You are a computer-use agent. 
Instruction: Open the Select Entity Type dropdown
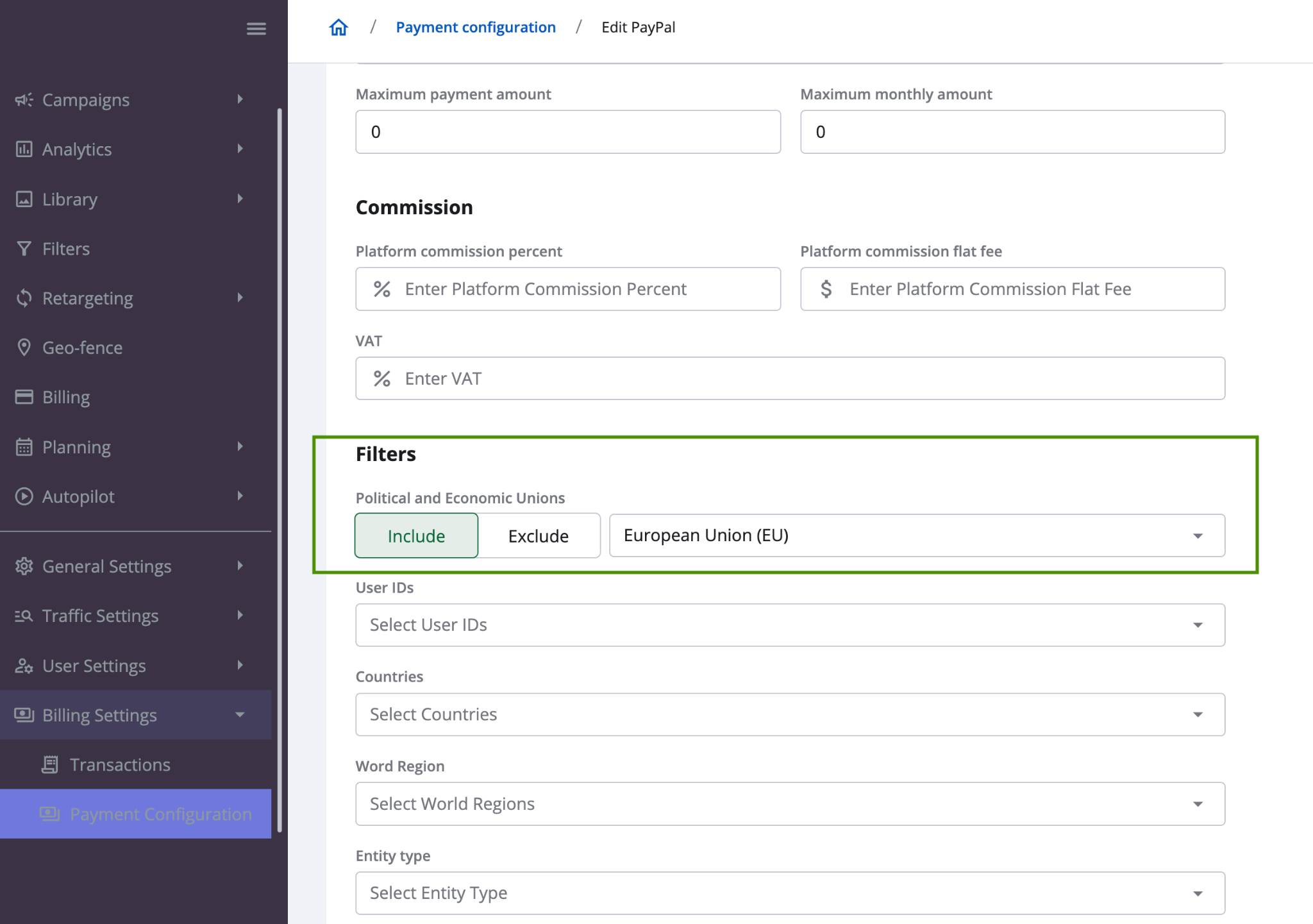[790, 893]
